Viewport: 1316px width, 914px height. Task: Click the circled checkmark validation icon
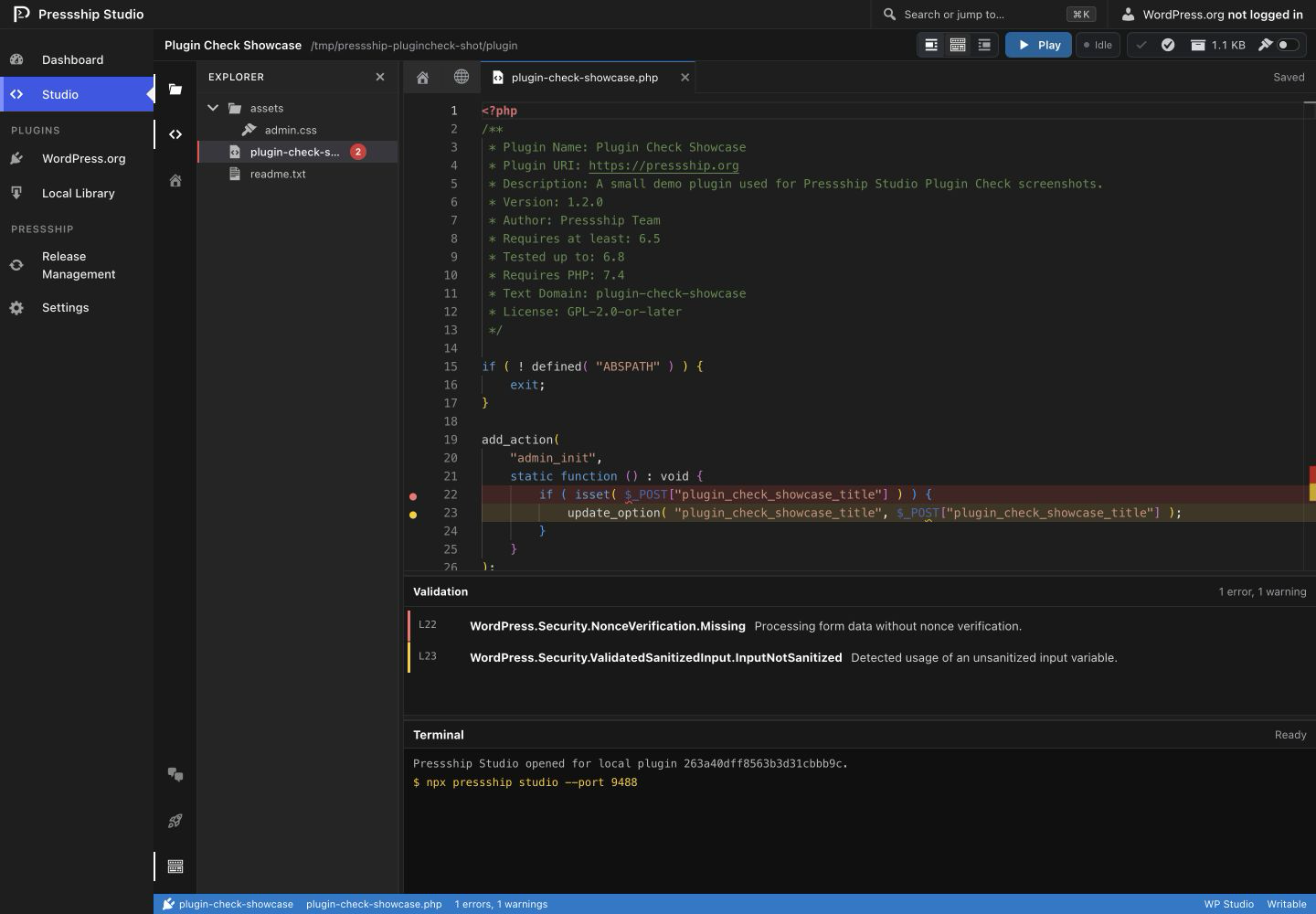(x=1168, y=45)
